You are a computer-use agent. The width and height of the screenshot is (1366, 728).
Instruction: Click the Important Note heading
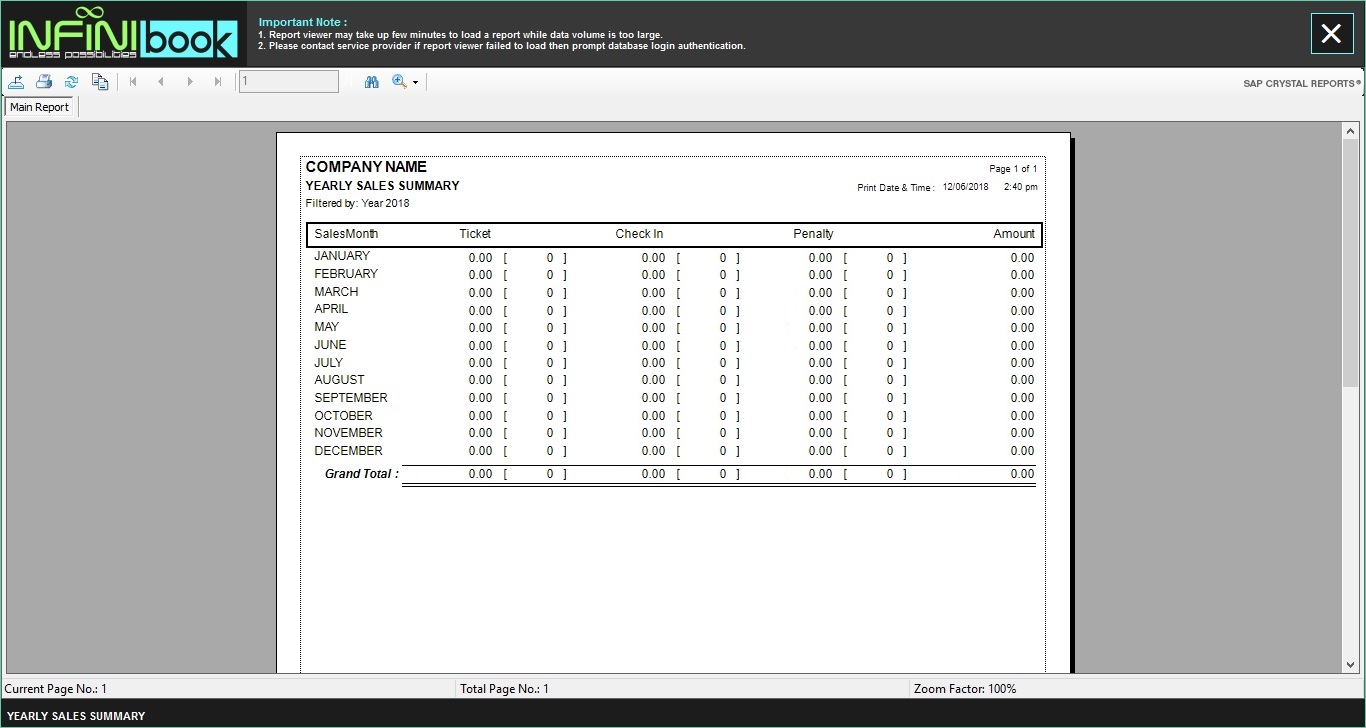point(303,22)
